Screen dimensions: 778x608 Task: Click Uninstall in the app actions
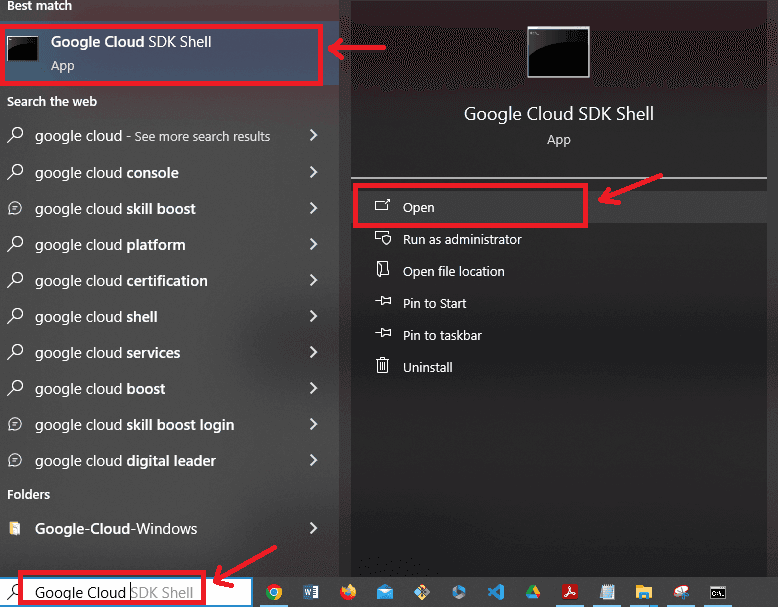coord(427,367)
